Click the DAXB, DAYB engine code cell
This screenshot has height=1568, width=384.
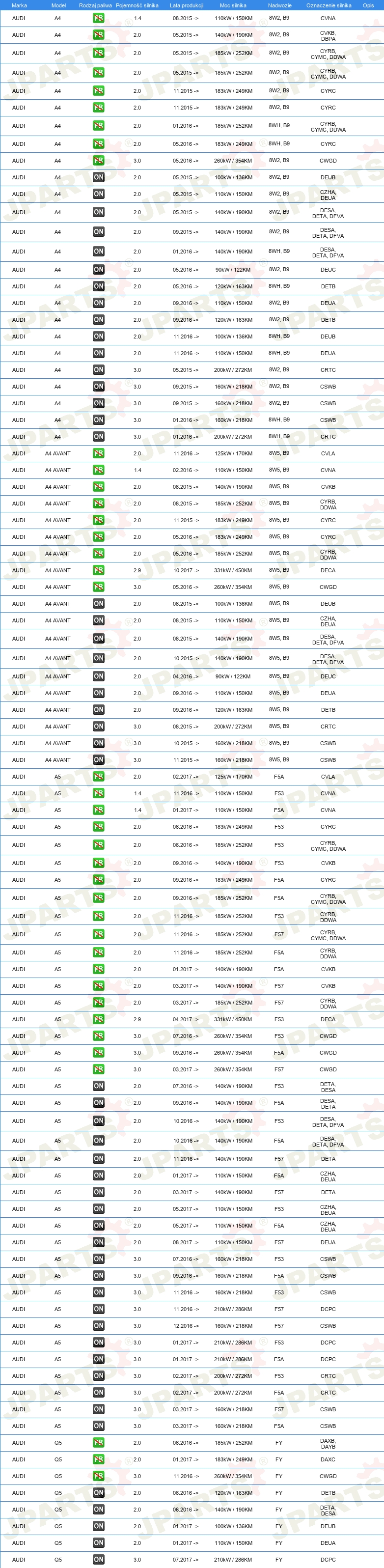click(328, 1443)
